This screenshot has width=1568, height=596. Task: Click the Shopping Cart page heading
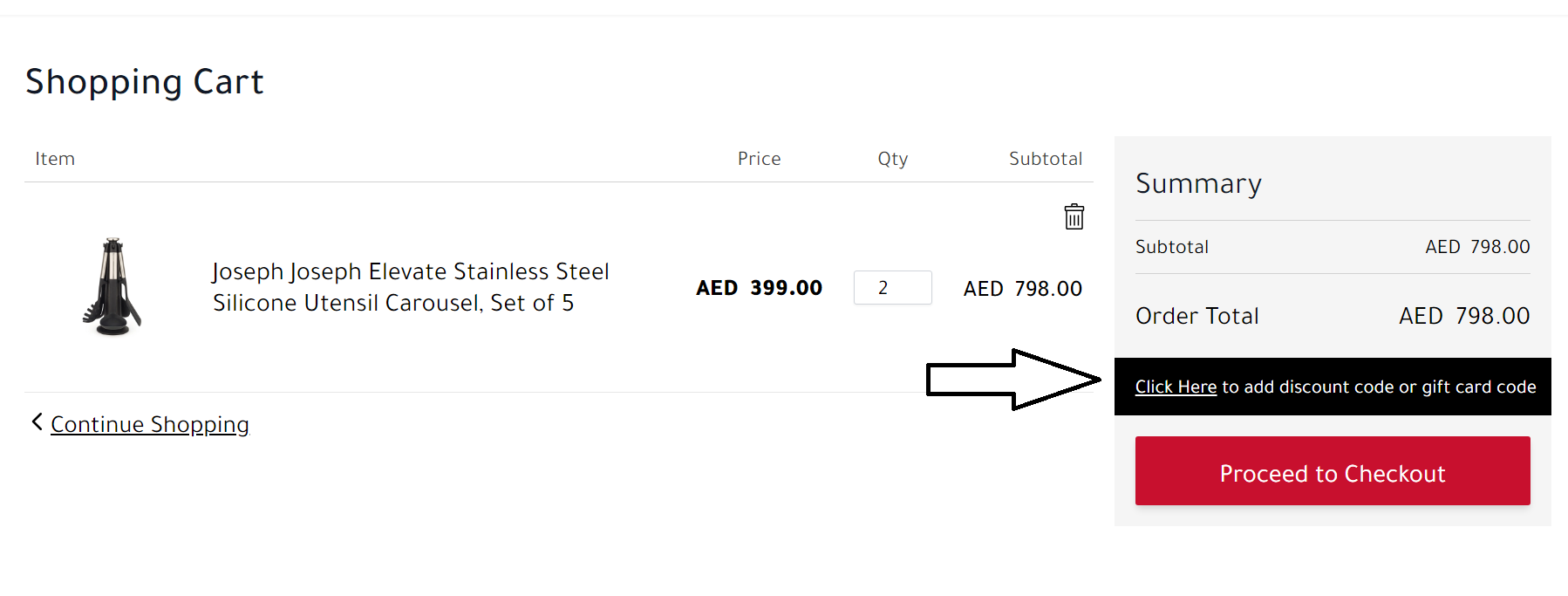[x=144, y=82]
